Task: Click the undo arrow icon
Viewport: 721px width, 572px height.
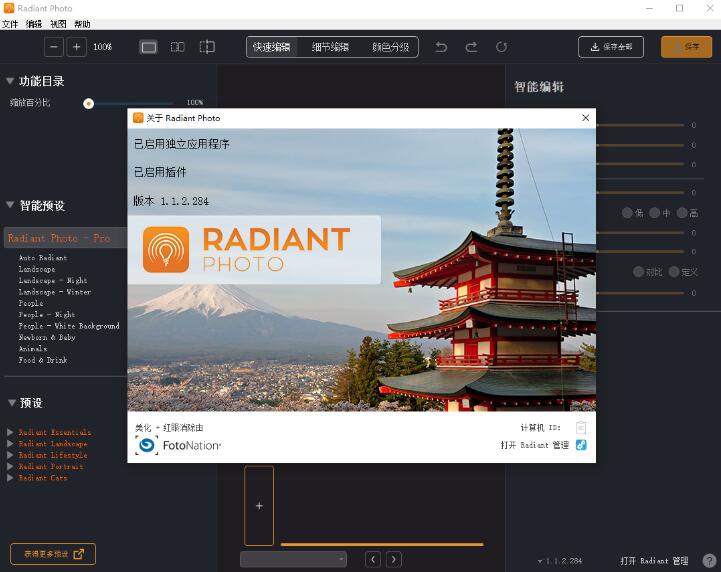Action: click(x=441, y=47)
